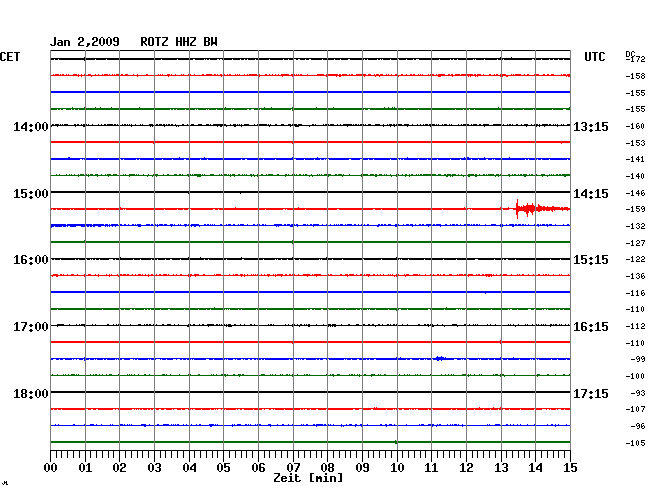This screenshot has width=650, height=494.
Task: Click the DC offset value "-127"
Action: (x=635, y=243)
